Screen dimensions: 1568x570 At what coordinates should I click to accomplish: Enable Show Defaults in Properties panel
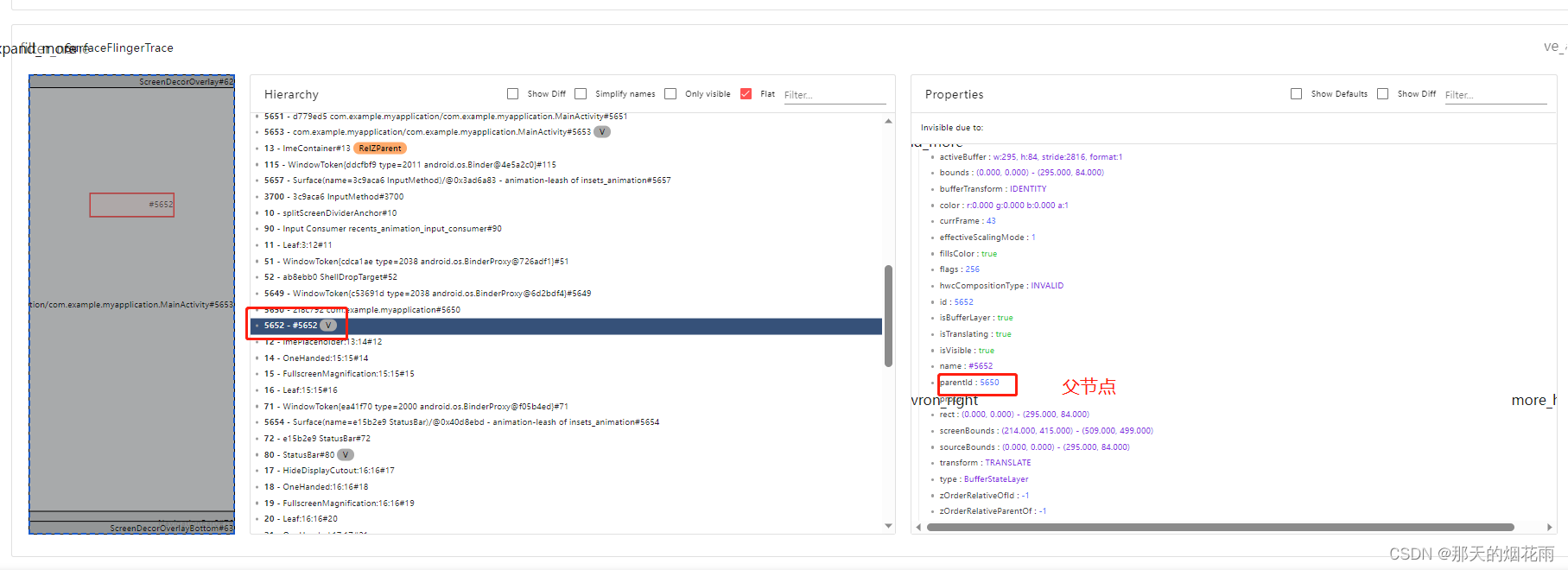(x=1296, y=94)
